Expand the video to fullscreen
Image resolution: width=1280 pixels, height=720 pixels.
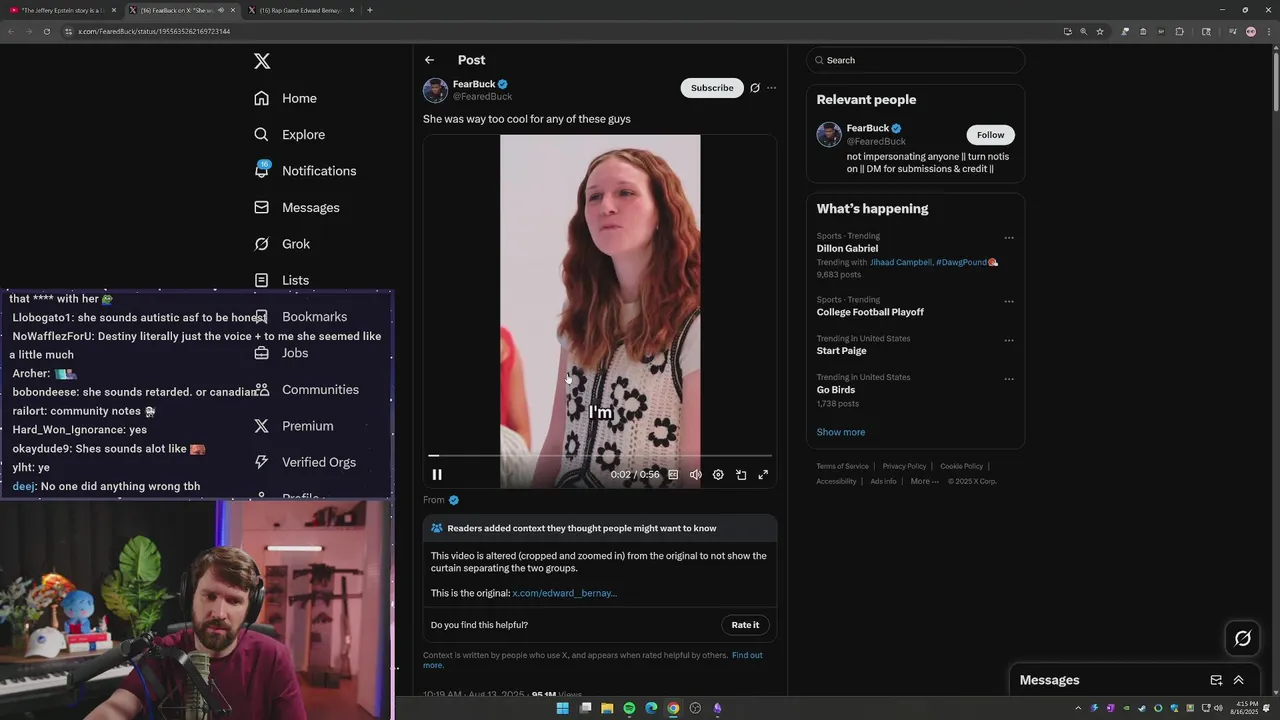point(763,475)
